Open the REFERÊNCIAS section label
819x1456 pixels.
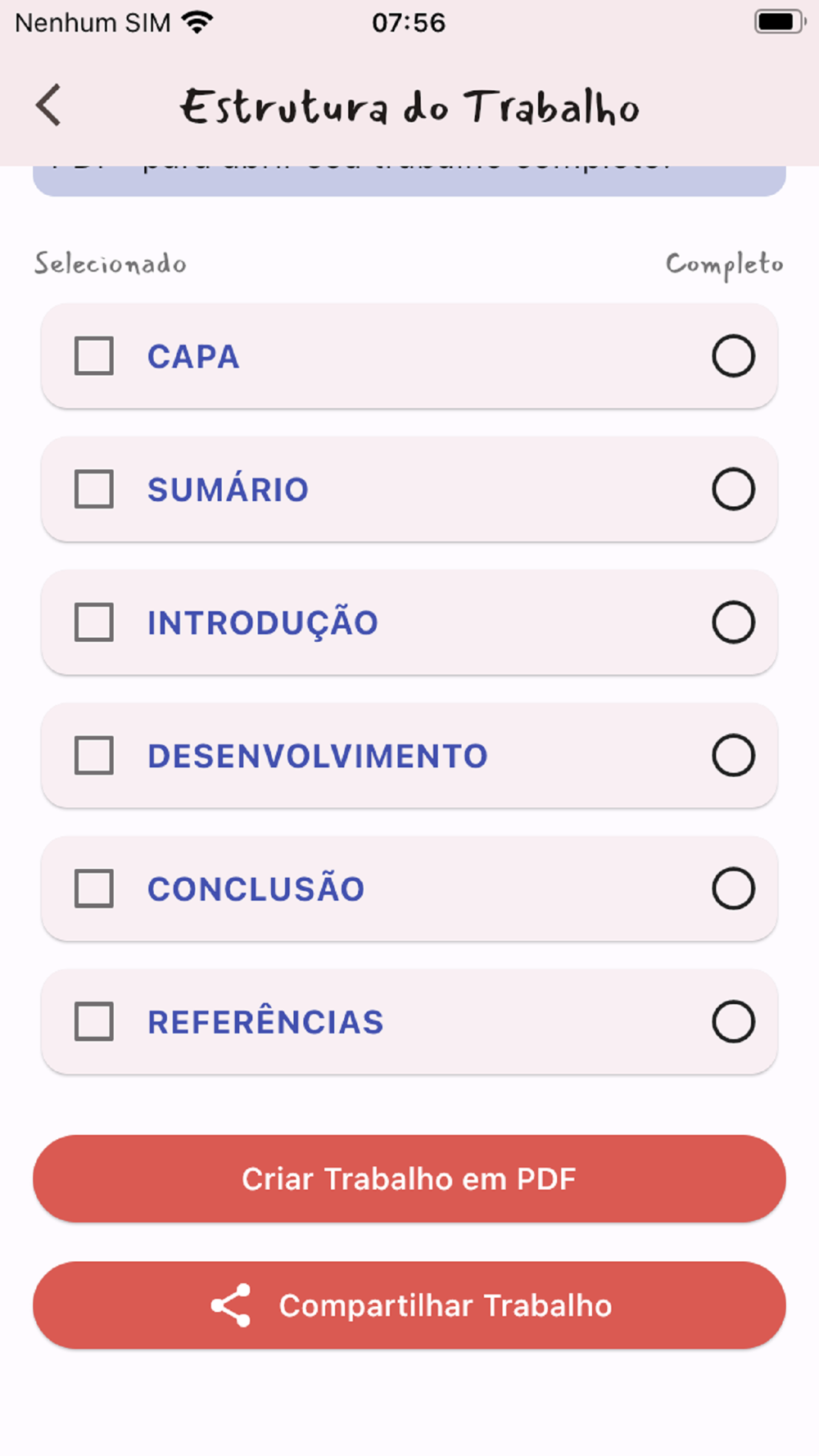pos(265,1022)
